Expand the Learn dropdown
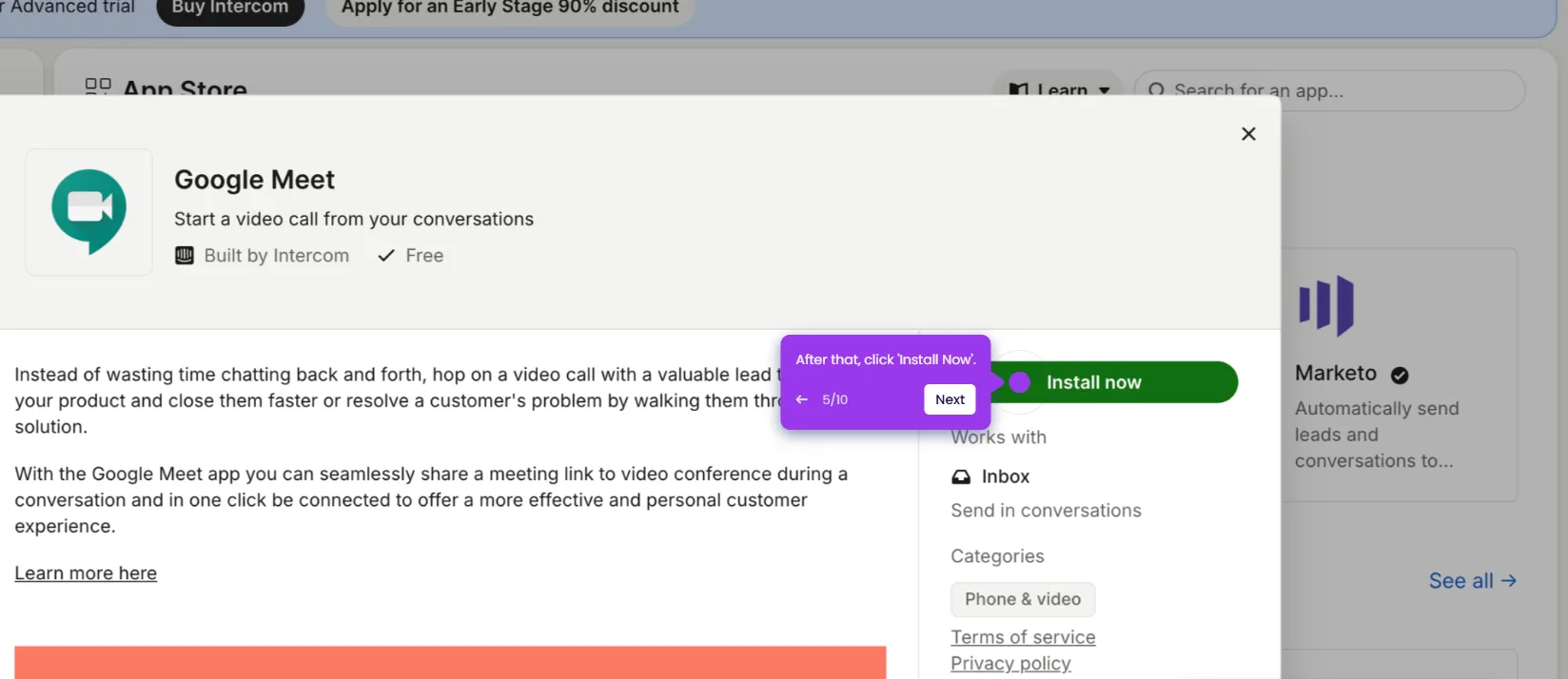1568x679 pixels. tap(1058, 87)
